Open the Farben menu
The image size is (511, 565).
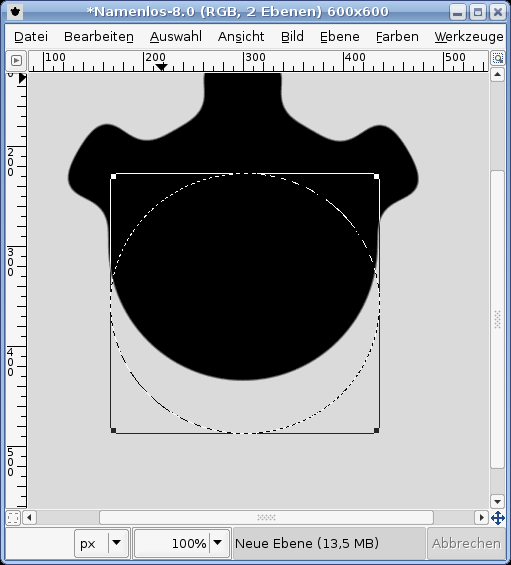click(397, 37)
